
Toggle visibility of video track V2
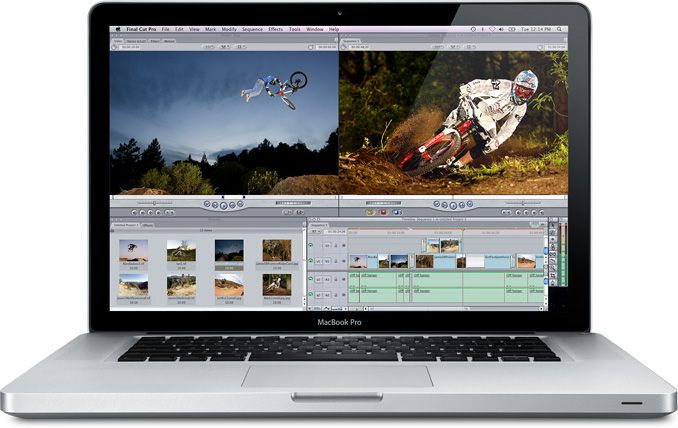(310, 245)
